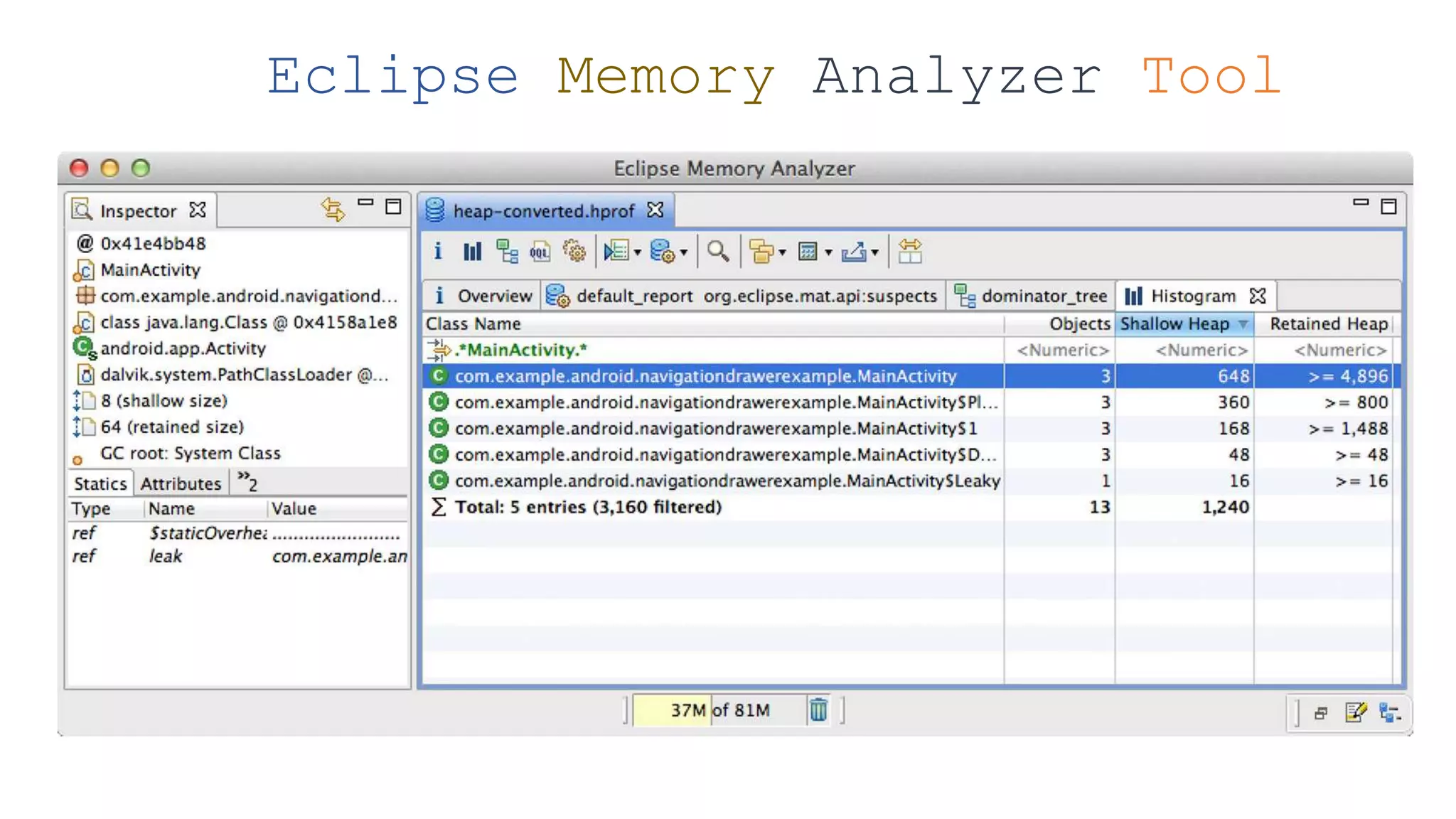
Task: Compare to another heap dump icon
Action: (910, 251)
